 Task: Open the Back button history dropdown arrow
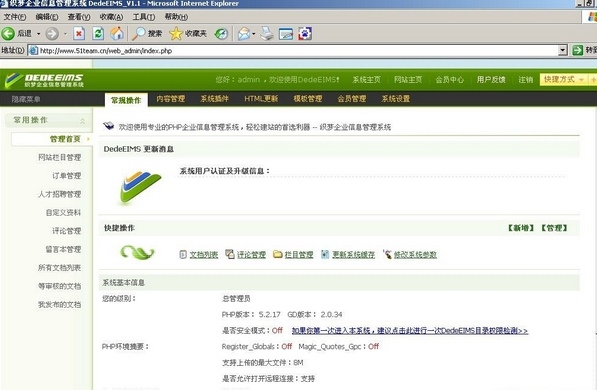click(38, 34)
